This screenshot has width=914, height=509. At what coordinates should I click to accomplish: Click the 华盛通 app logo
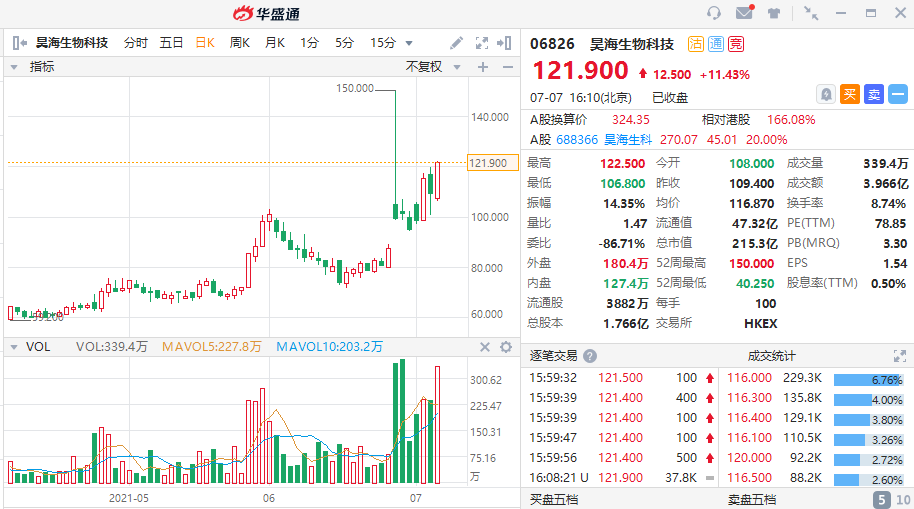click(x=266, y=13)
